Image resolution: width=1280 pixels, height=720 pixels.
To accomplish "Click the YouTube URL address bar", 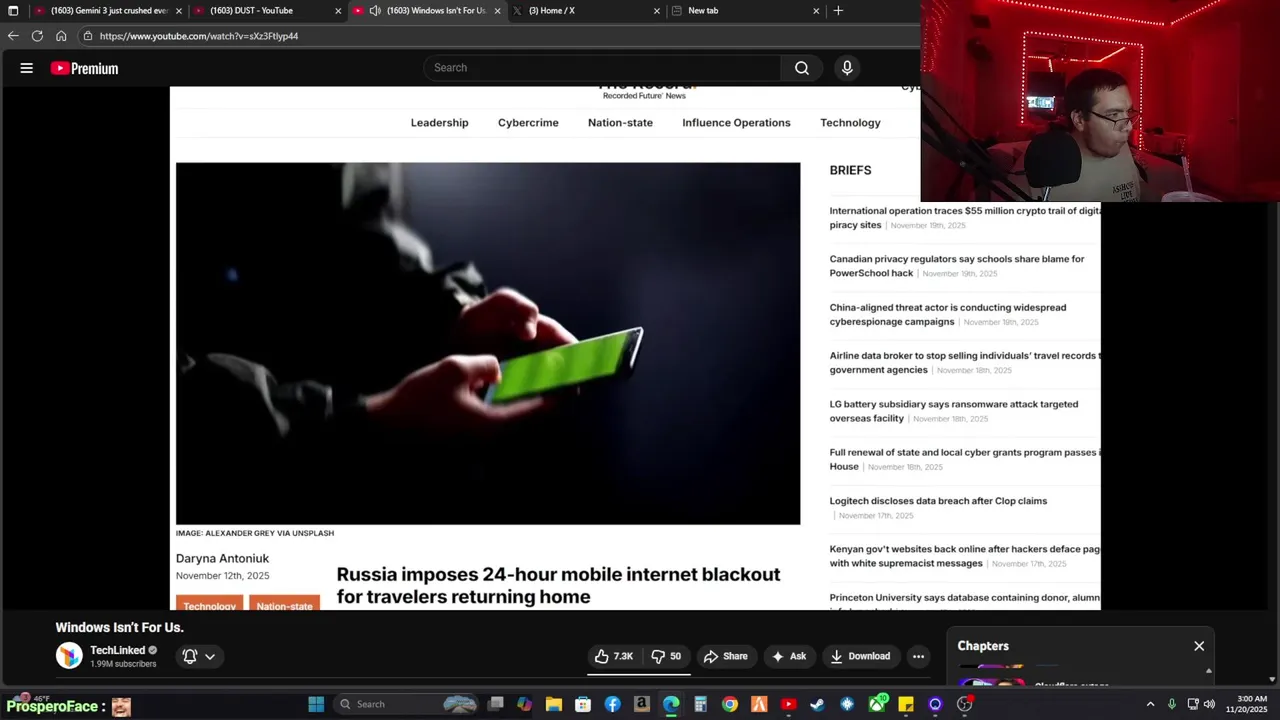I will click(500, 36).
